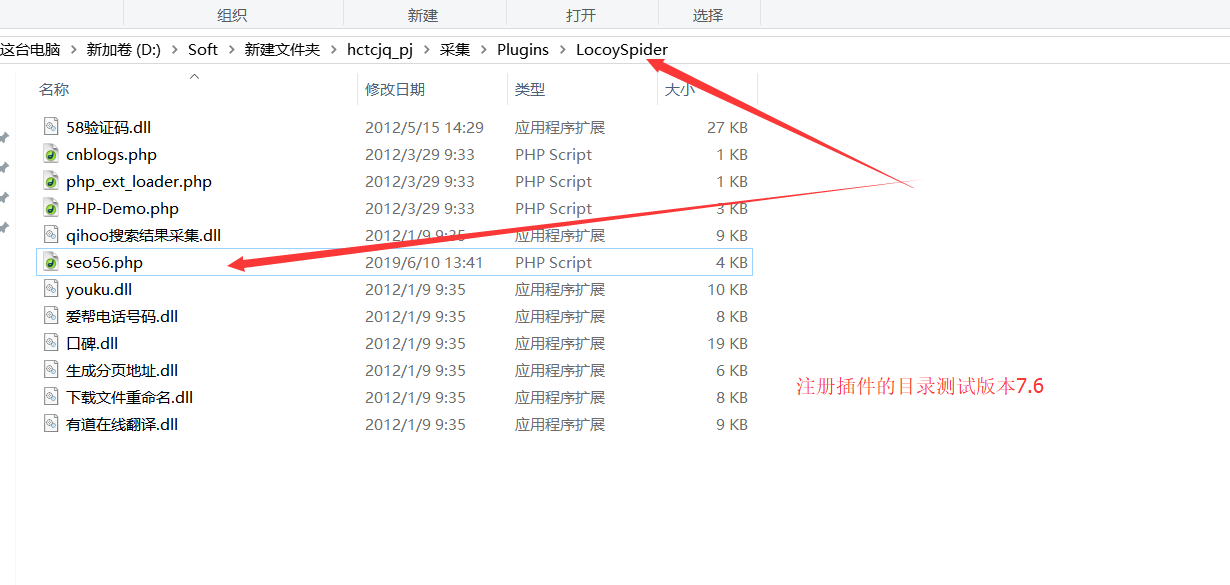1230x585 pixels.
Task: Click the 打开 toolbar button
Action: pyautogui.click(x=580, y=14)
